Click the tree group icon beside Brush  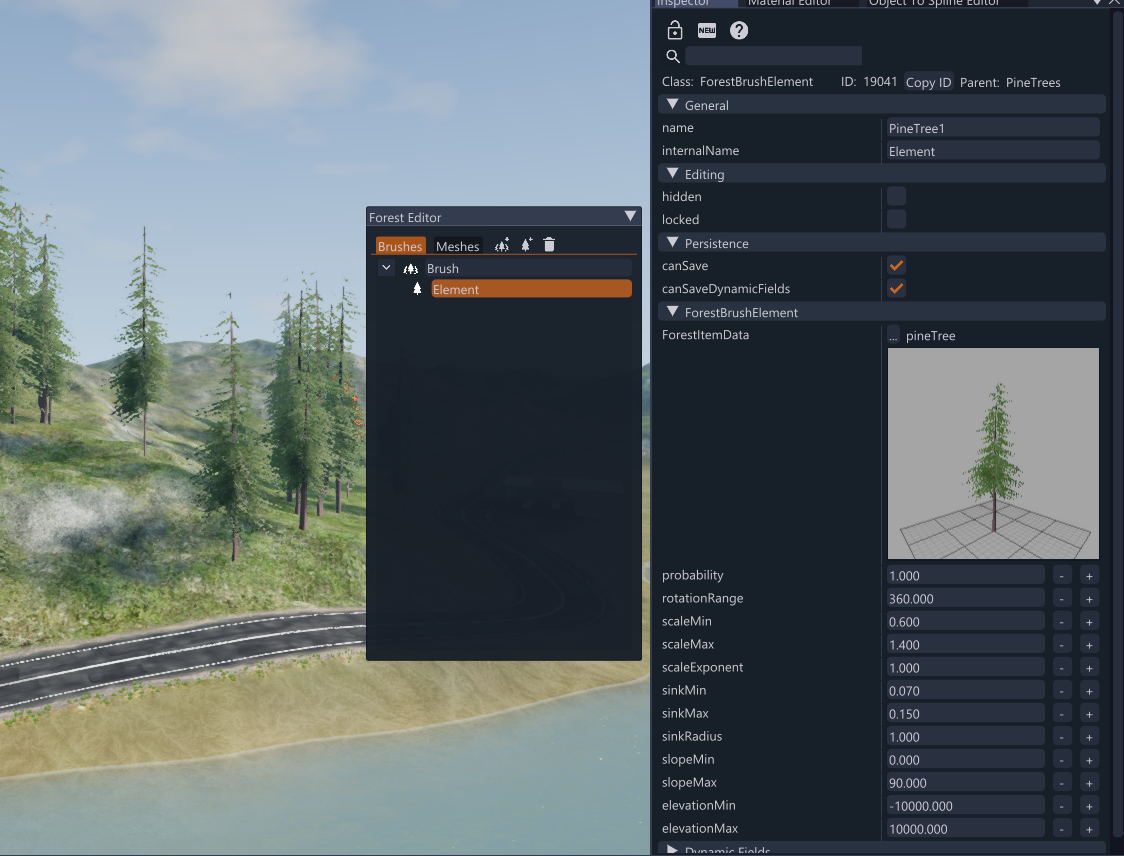tap(411, 269)
